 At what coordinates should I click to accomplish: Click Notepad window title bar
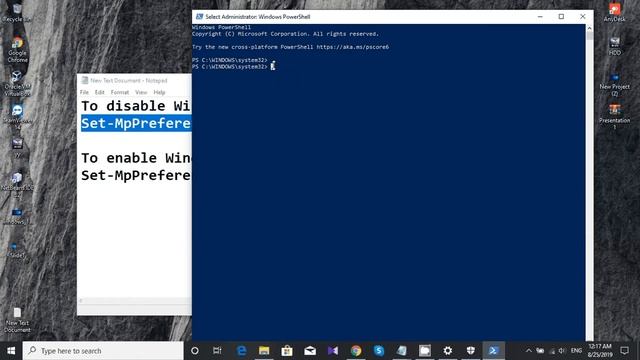pyautogui.click(x=134, y=80)
